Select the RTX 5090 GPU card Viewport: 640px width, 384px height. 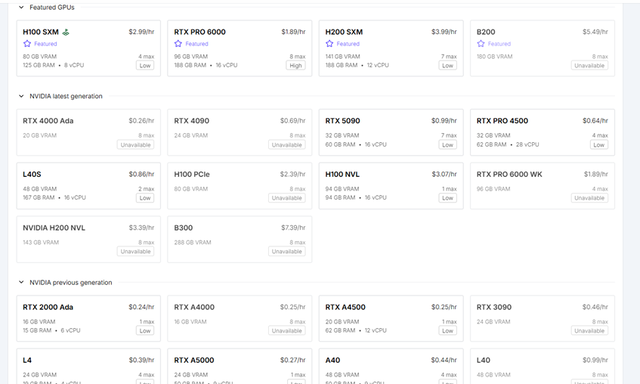[391, 132]
